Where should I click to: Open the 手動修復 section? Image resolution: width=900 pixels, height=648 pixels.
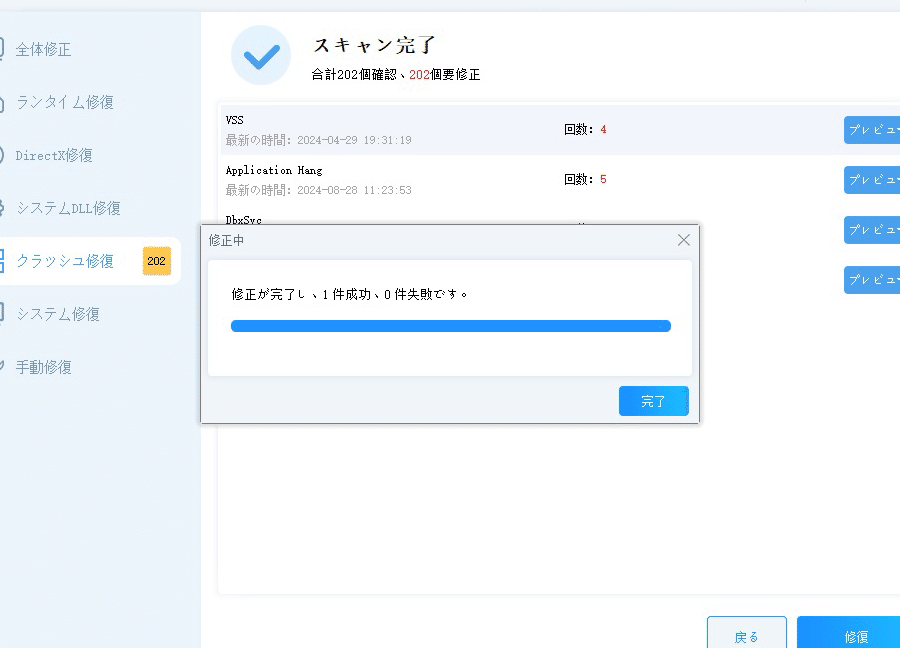(44, 367)
